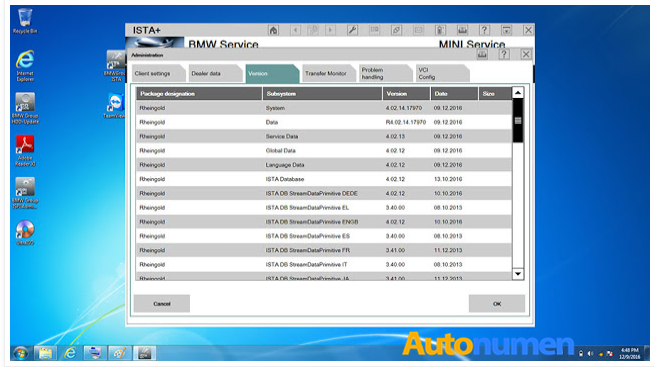Open Internet Explorer from taskbar
654x367 pixels.
point(70,353)
